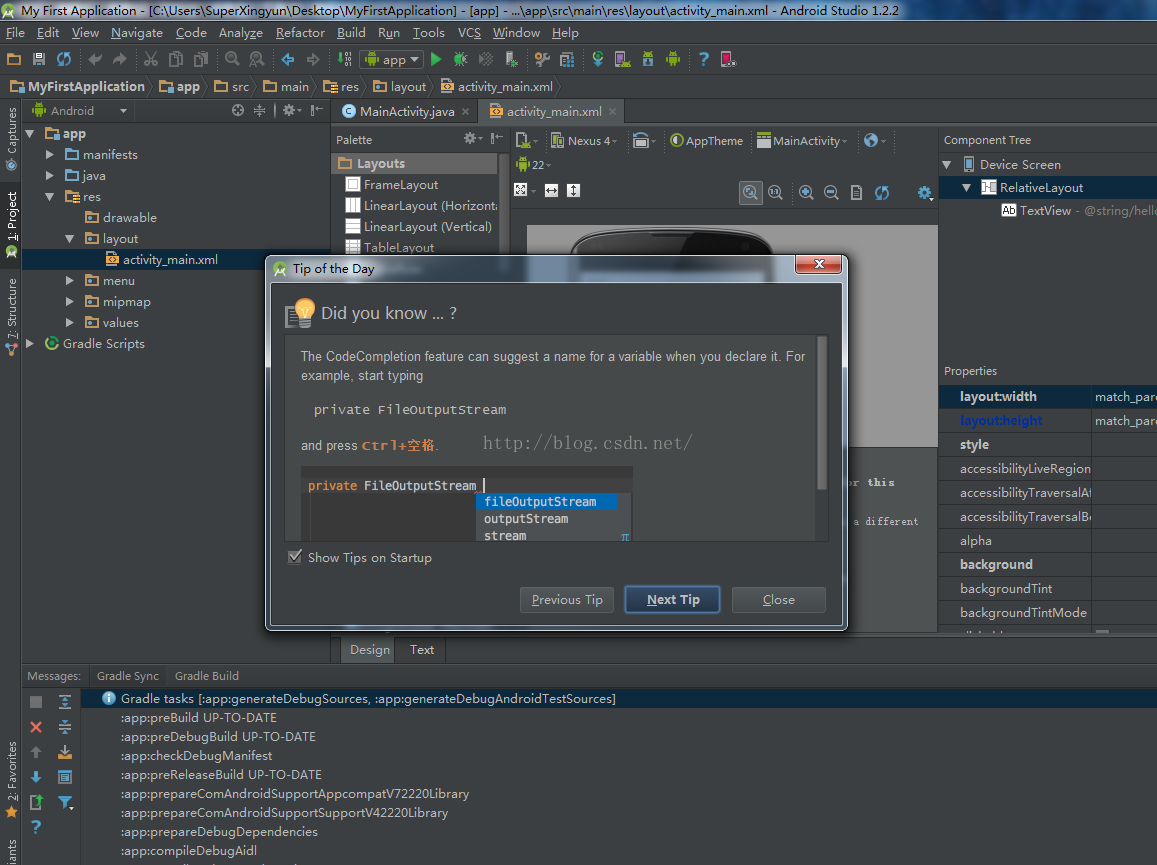
Task: Collapse the RelativeLayout node in Component Tree
Action: pyautogui.click(x=967, y=188)
